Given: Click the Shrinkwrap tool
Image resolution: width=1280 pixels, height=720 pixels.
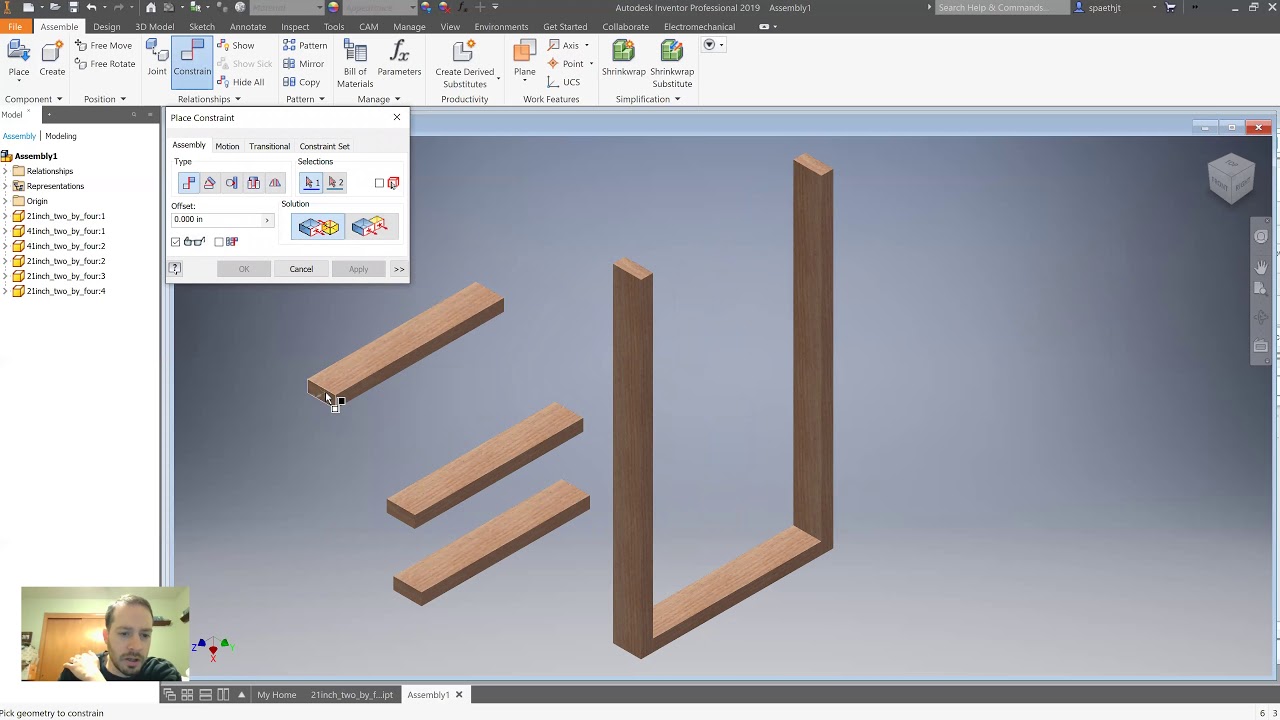Looking at the screenshot, I should (624, 60).
